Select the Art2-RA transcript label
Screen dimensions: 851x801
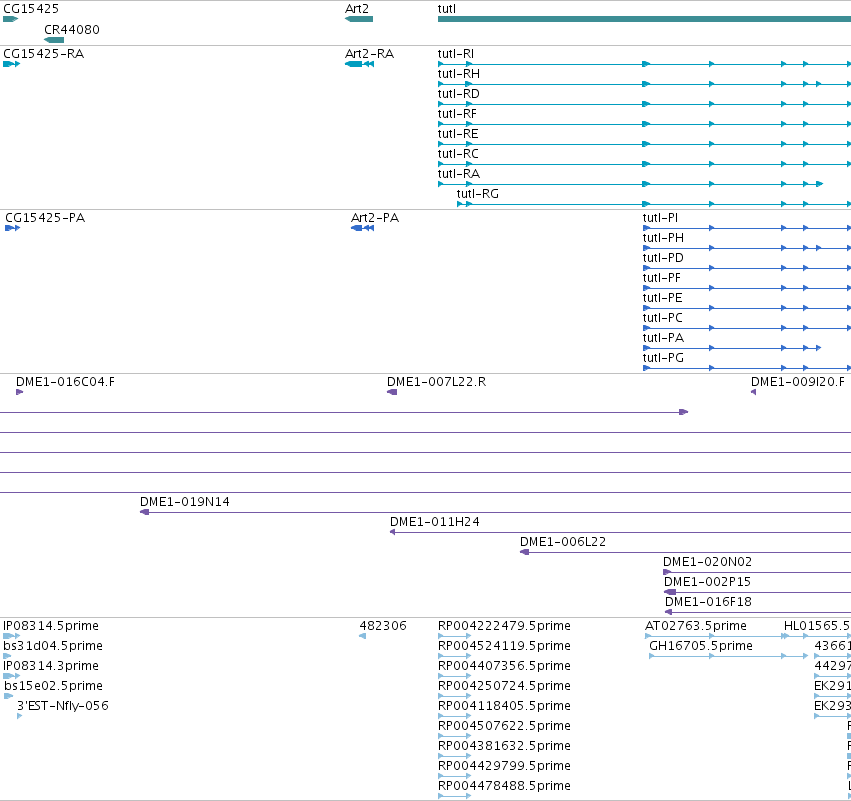click(x=370, y=54)
